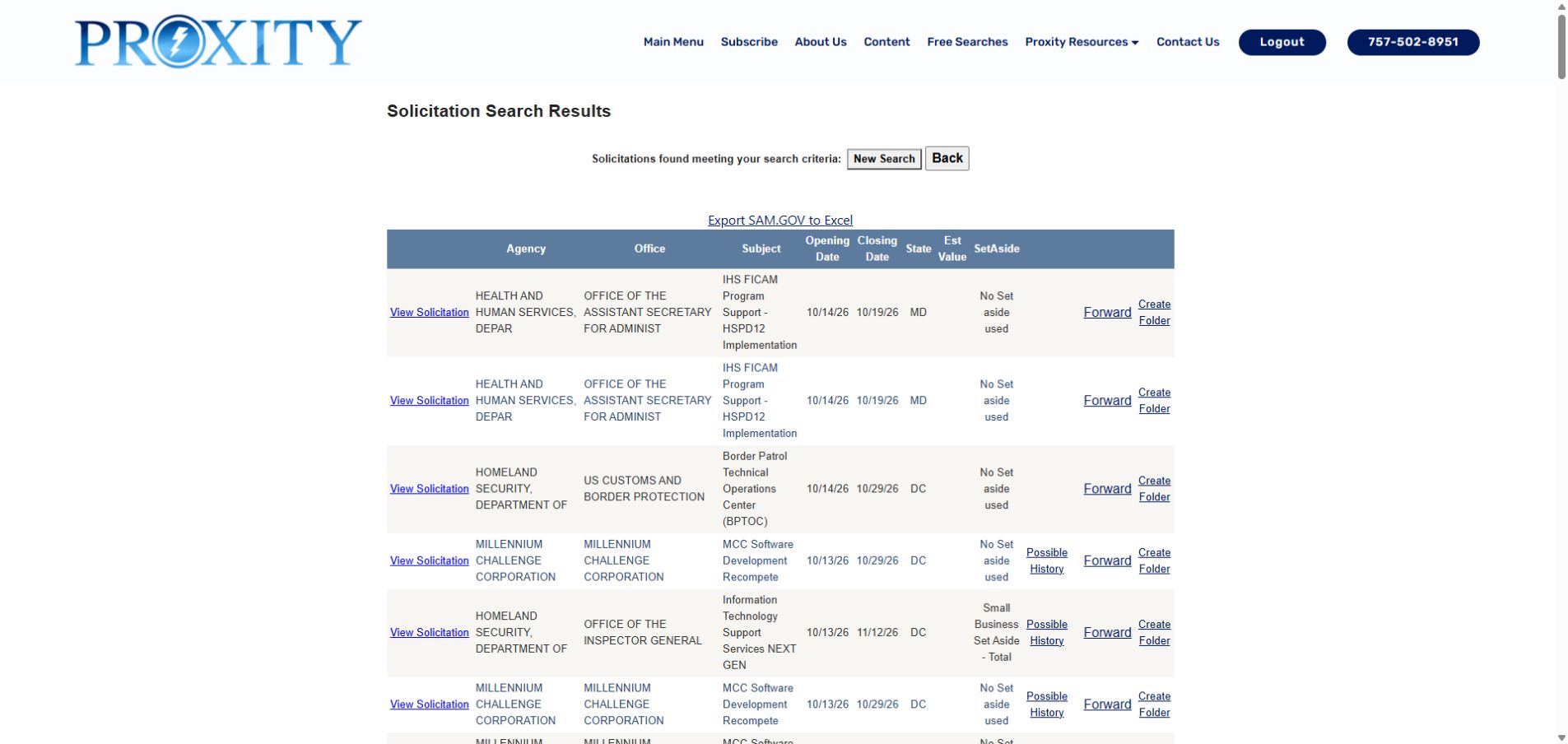
Task: Click the Closing Date column header
Action: [x=877, y=249]
